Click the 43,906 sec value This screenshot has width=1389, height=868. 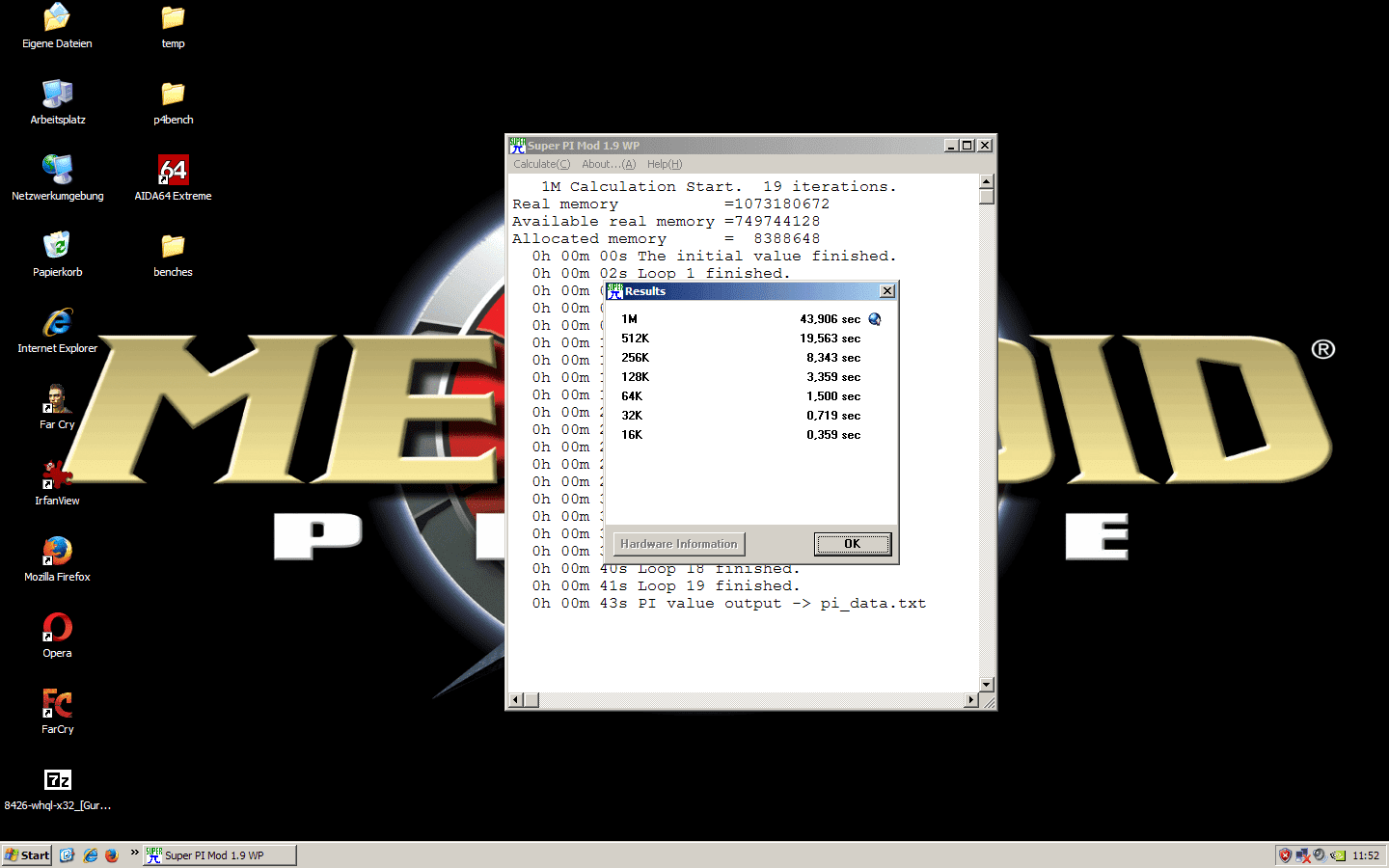[x=831, y=319]
